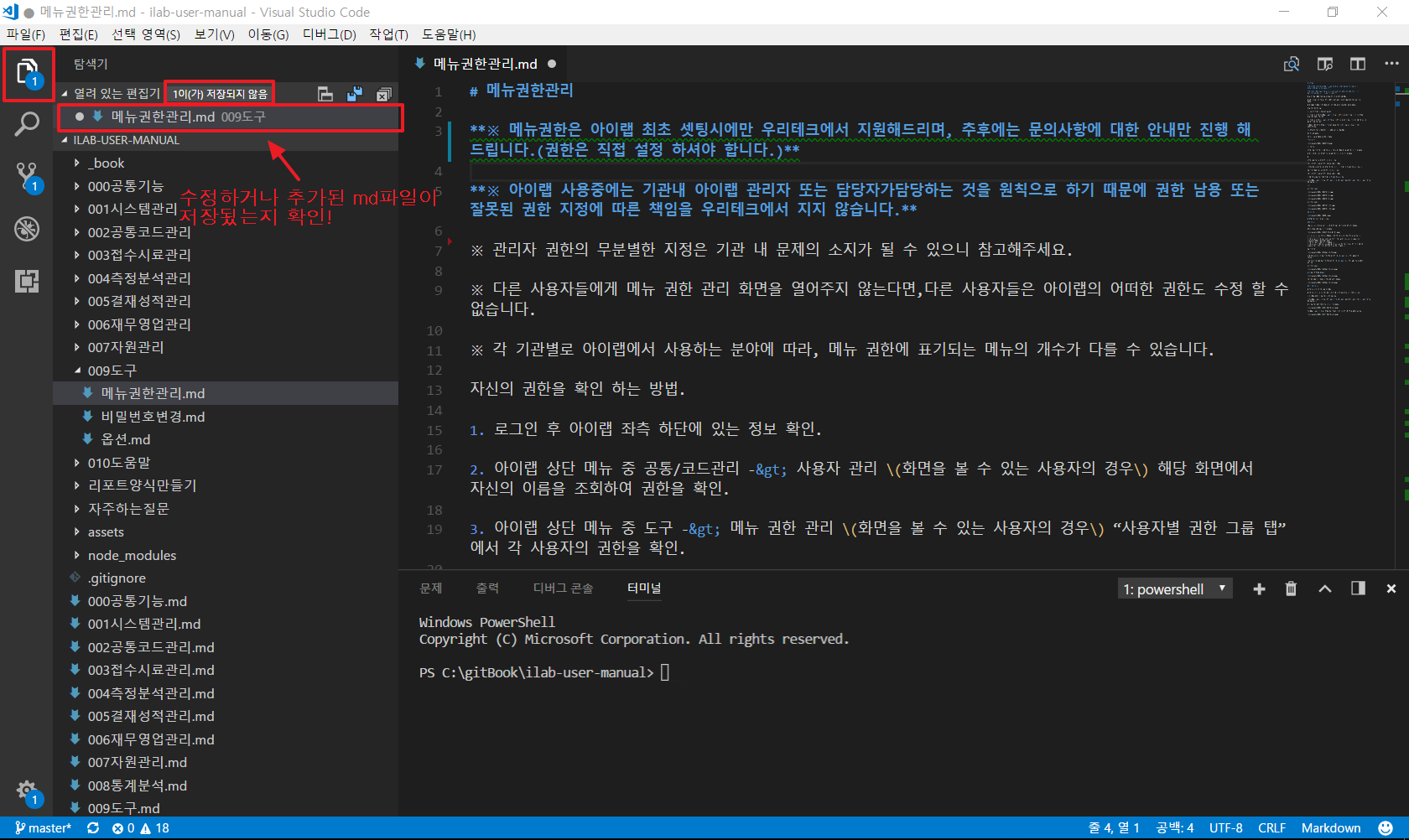This screenshot has width=1409, height=840.
Task: Open the editor More Actions ellipsis
Action: coord(1391,65)
